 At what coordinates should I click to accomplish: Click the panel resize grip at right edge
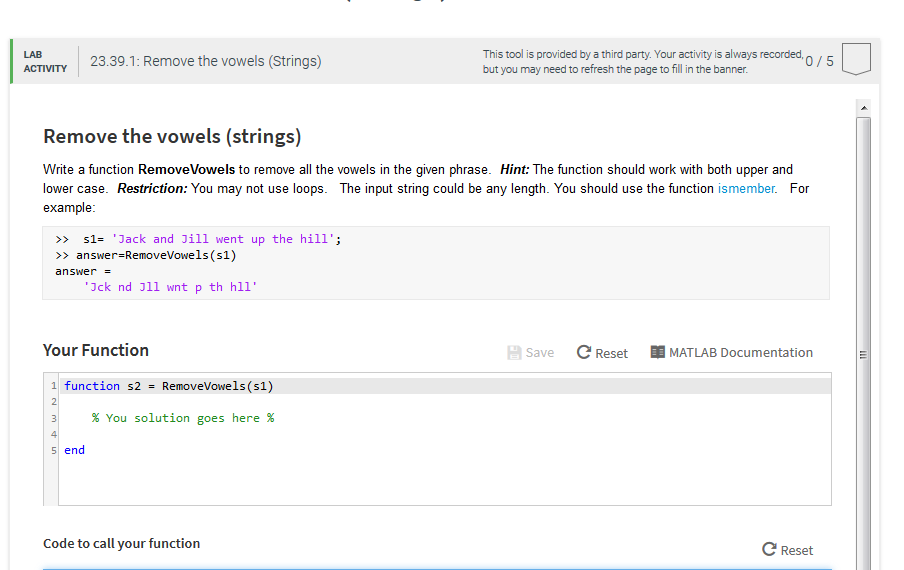click(x=863, y=355)
